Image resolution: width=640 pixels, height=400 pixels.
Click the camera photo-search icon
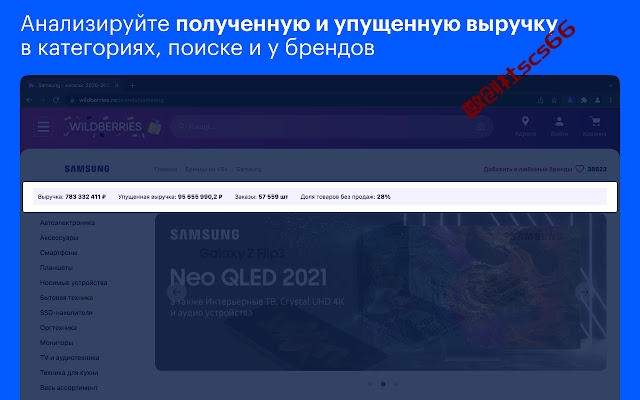click(481, 127)
